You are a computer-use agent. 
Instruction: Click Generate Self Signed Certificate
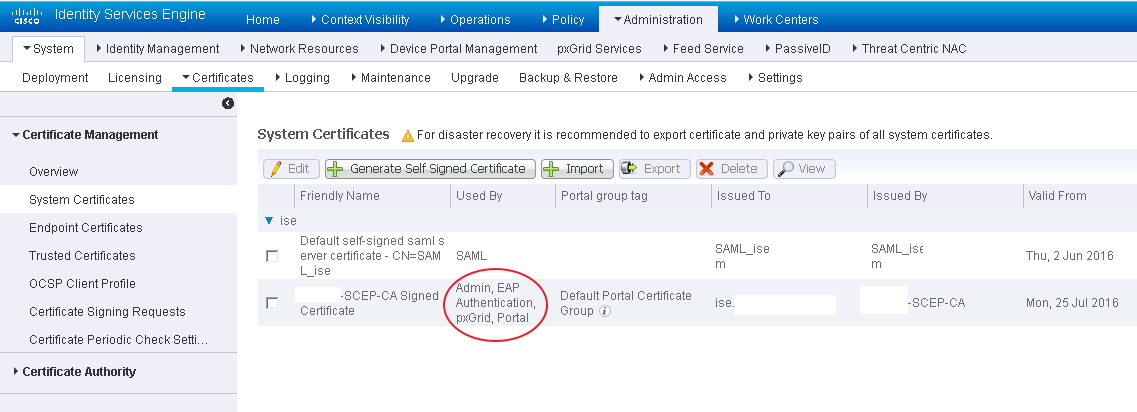coord(430,169)
